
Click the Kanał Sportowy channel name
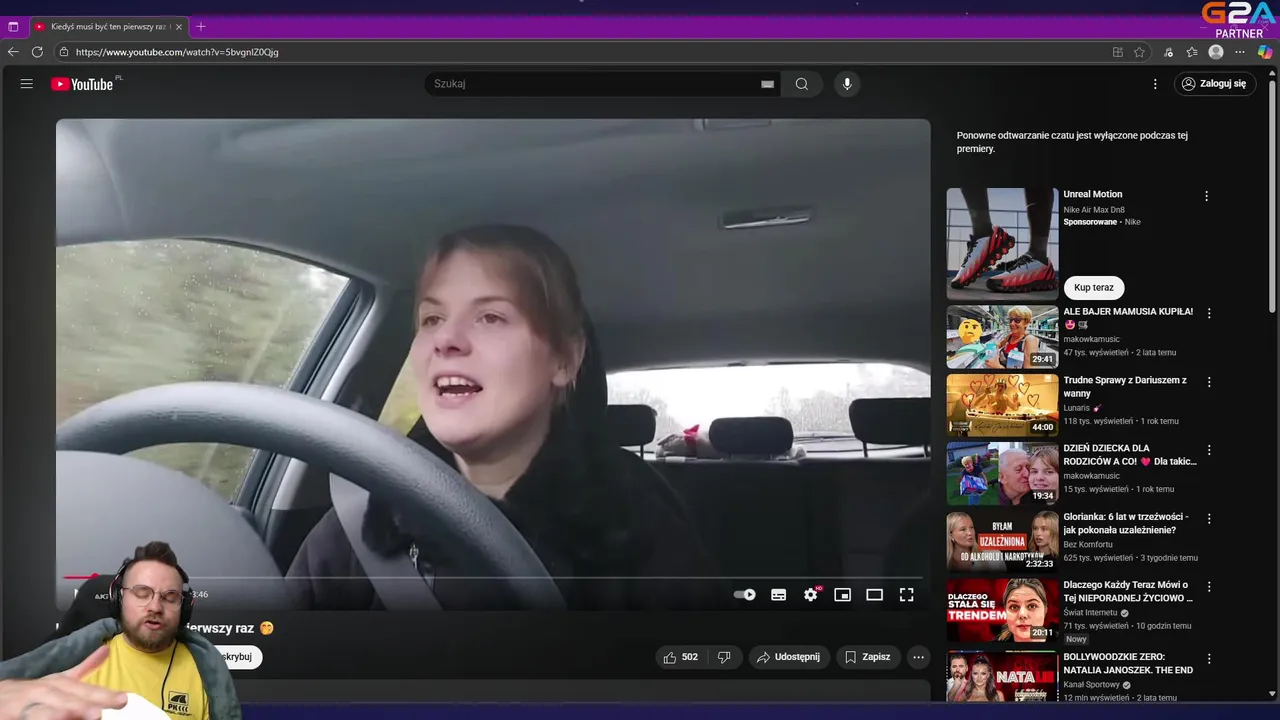(1090, 685)
